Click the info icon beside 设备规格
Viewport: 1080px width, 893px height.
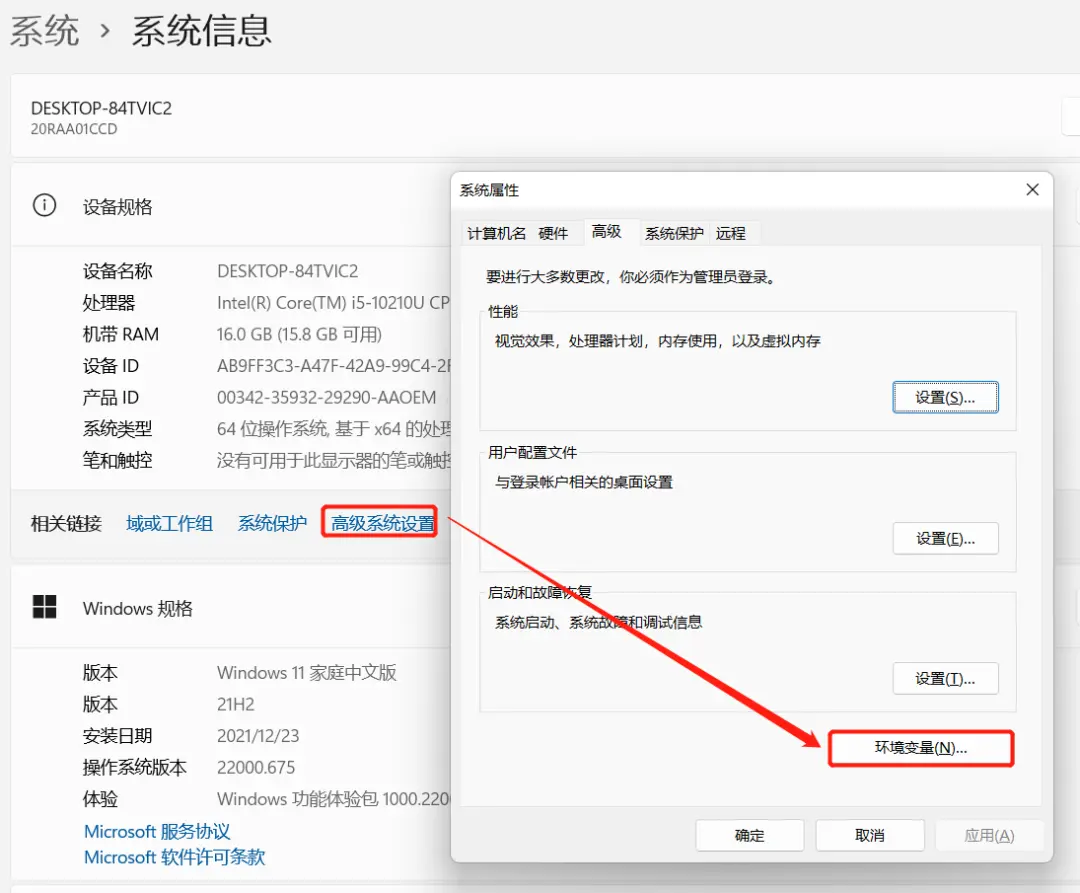click(45, 205)
